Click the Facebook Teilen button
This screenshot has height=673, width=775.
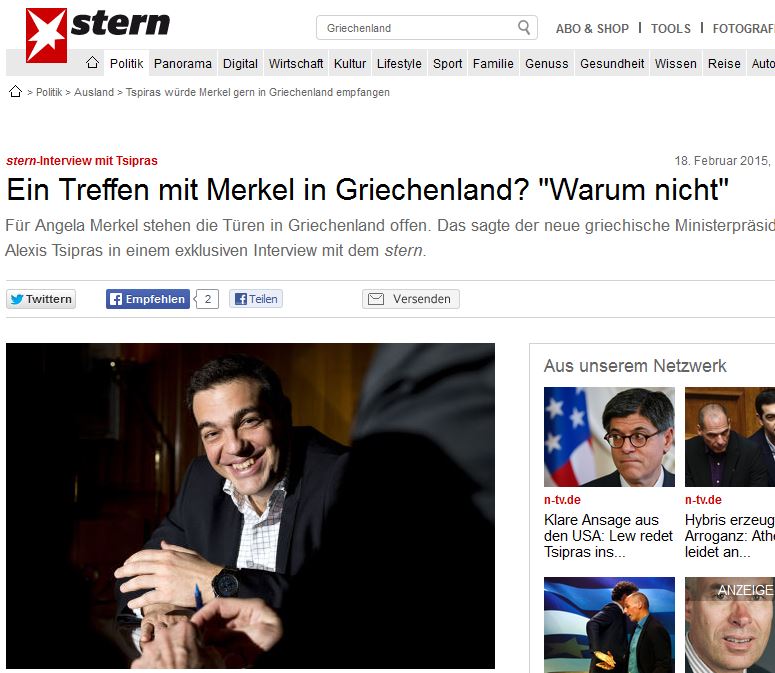click(x=256, y=299)
